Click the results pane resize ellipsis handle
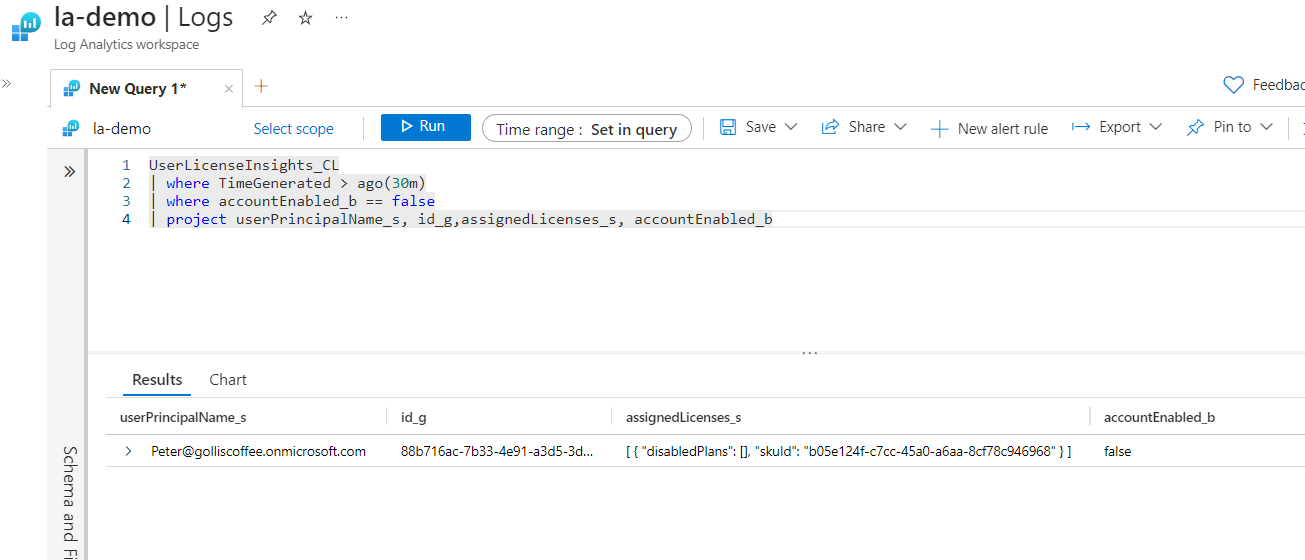 (810, 352)
